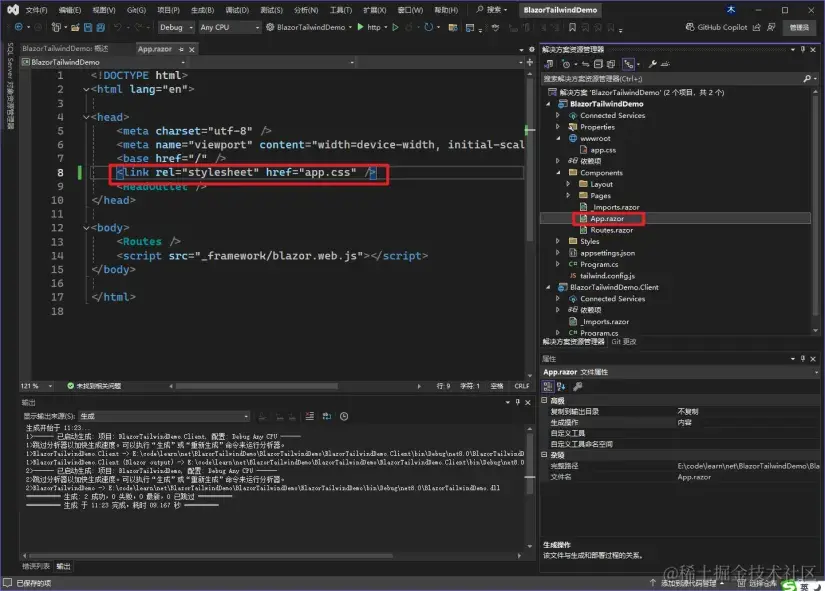
Task: Open the Debug configuration dropdown
Action: (x=176, y=27)
